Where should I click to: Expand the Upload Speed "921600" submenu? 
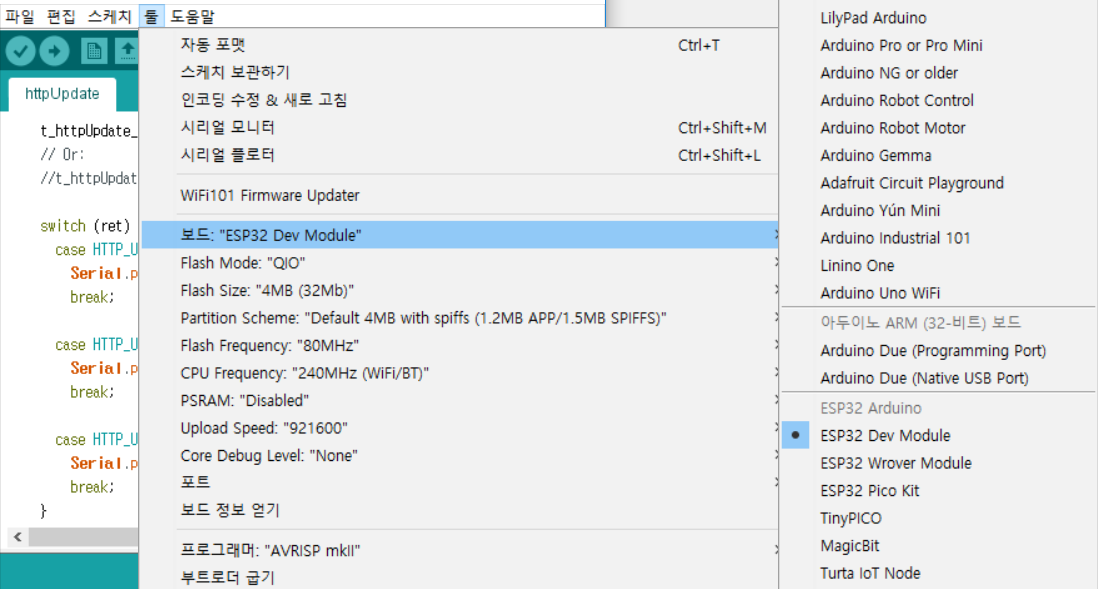[459, 428]
